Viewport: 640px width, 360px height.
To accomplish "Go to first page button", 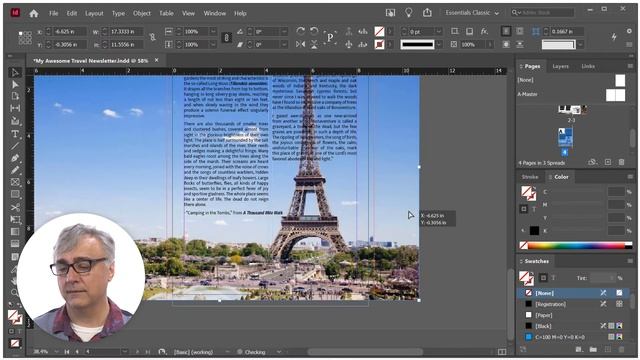I will [x=67, y=351].
